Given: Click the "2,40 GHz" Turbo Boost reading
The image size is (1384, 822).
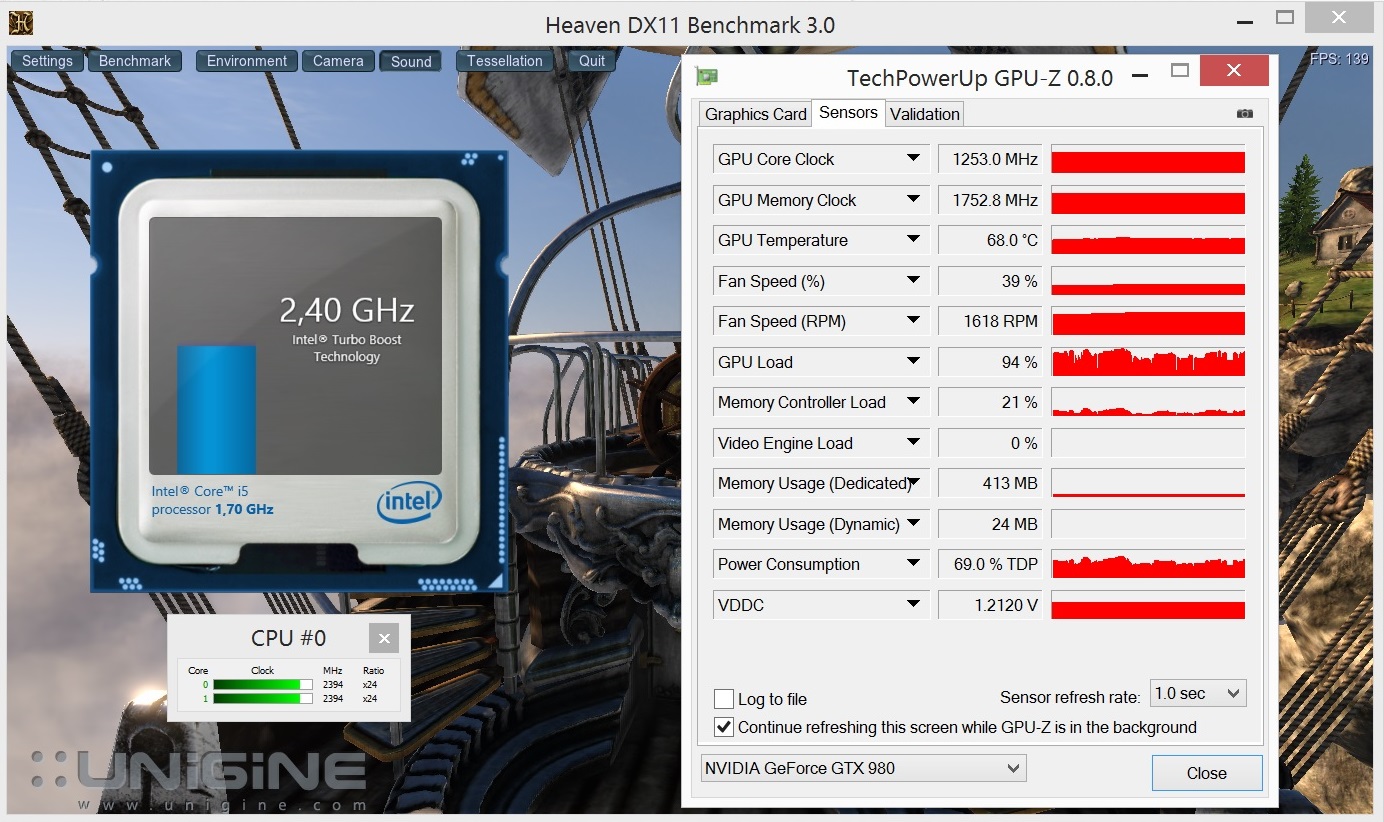Looking at the screenshot, I should 346,311.
